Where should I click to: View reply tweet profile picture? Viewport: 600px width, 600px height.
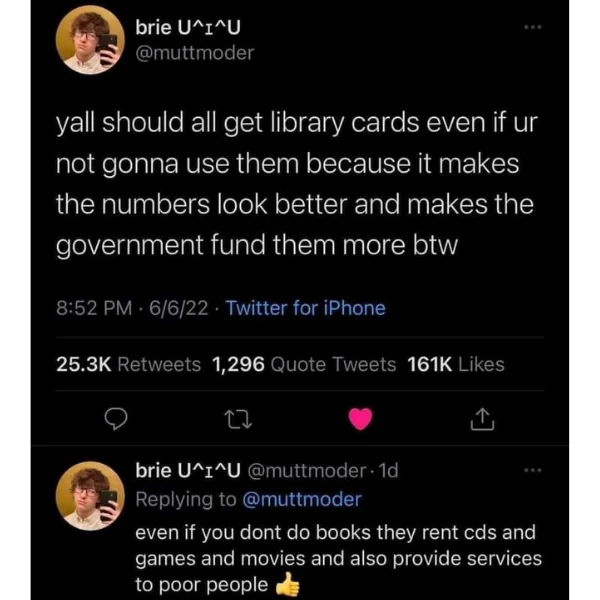pyautogui.click(x=90, y=496)
